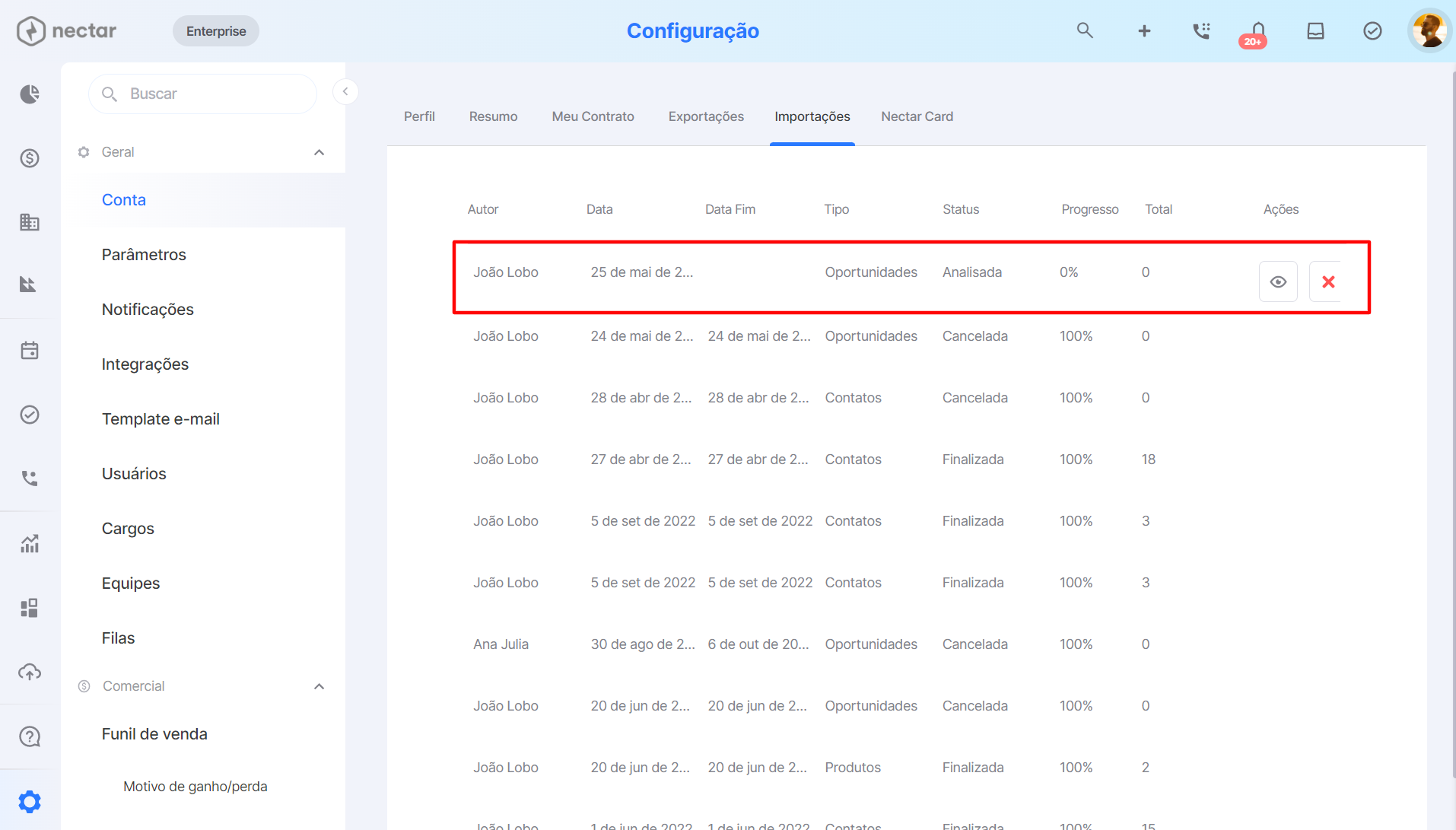Collapse the settings side panel arrow
Image resolution: width=1456 pixels, height=830 pixels.
[x=345, y=91]
